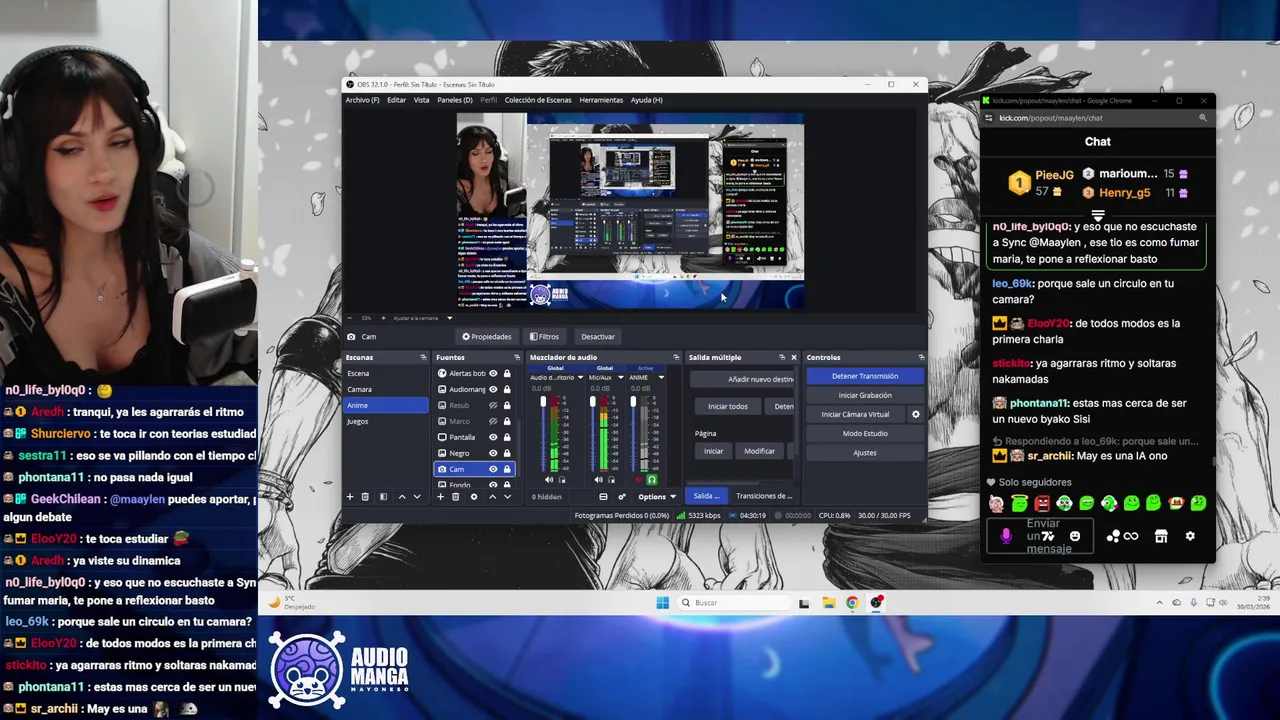Viewport: 1280px width, 720px height.
Task: Undock the Mezclador de audio panel icon
Action: click(x=676, y=357)
